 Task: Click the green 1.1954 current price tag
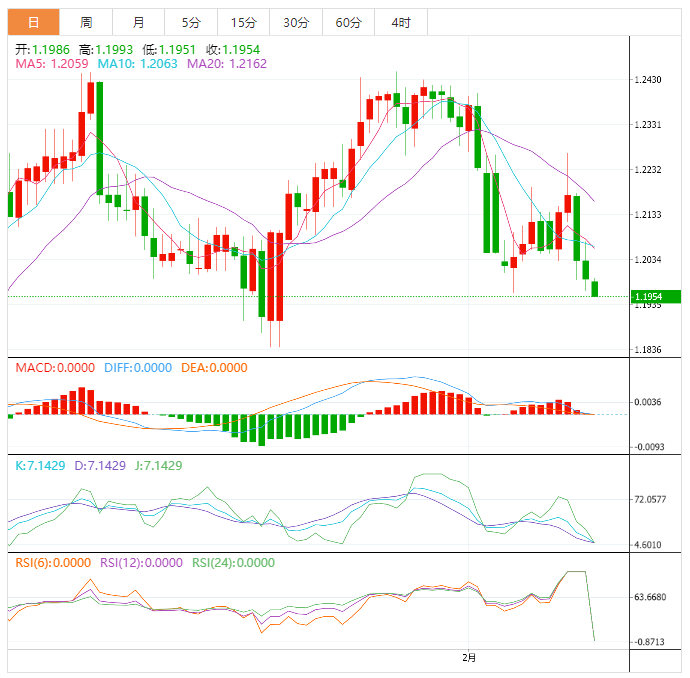click(x=655, y=297)
